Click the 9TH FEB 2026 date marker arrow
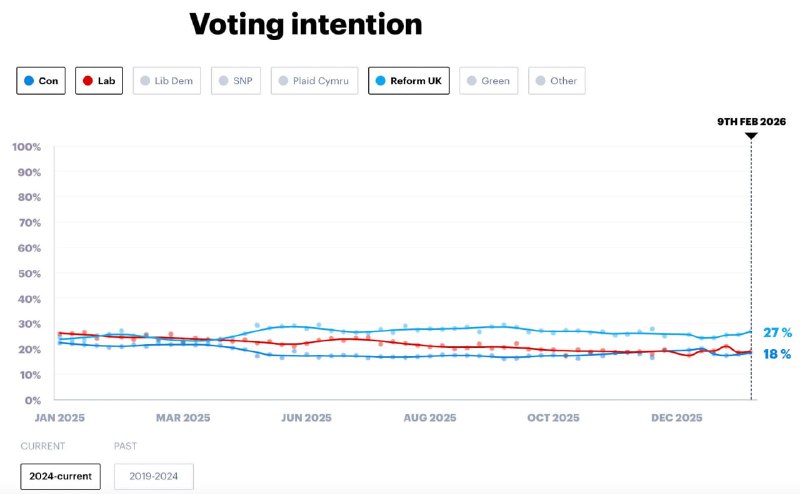 (751, 135)
